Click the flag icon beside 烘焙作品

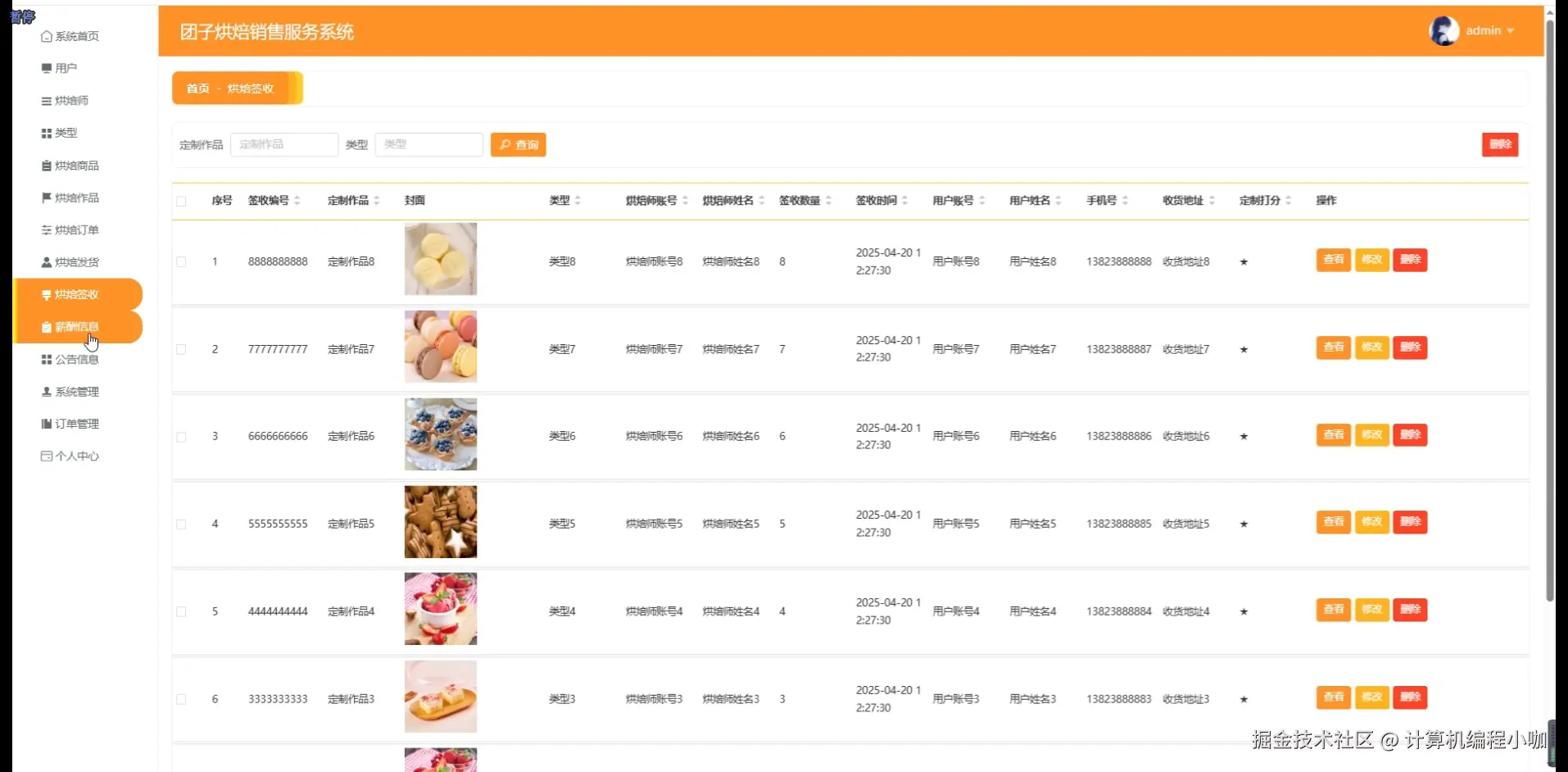47,198
